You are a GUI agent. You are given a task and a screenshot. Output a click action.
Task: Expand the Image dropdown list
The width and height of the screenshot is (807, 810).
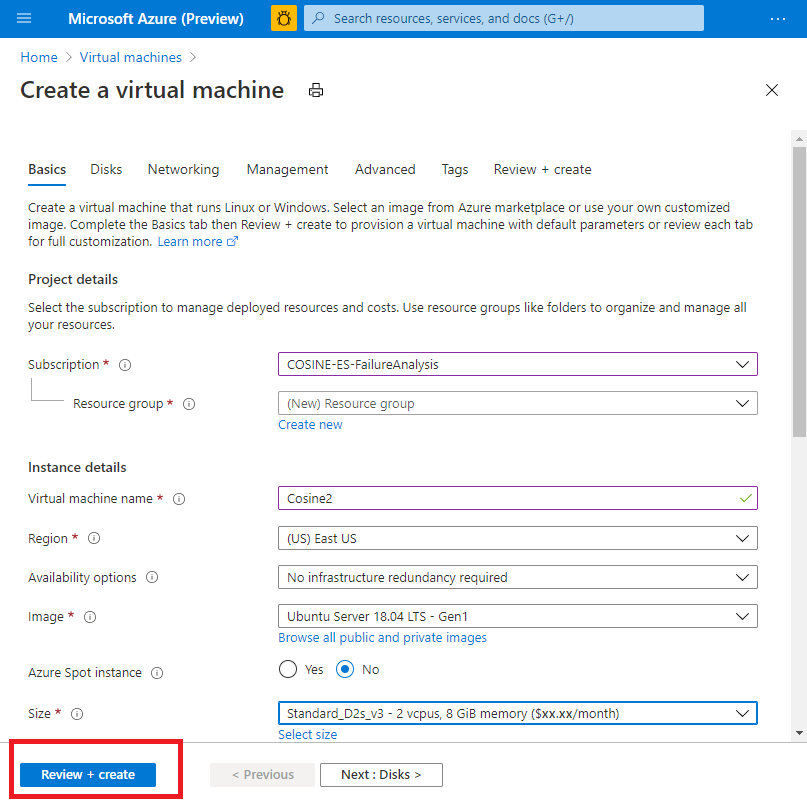[x=518, y=616]
